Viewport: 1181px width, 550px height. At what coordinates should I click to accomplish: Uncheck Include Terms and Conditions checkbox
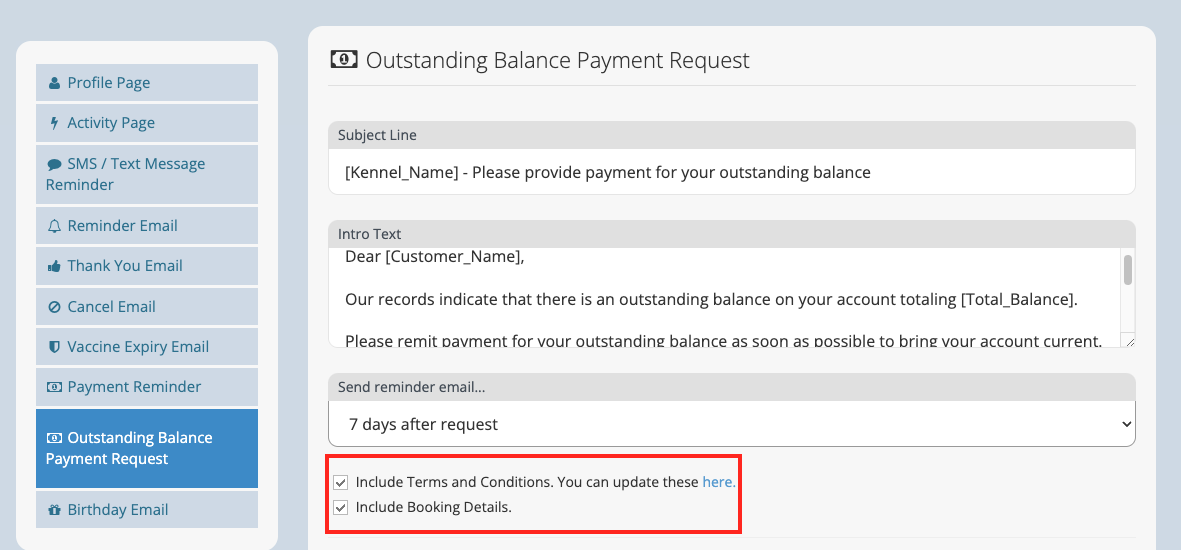[341, 482]
